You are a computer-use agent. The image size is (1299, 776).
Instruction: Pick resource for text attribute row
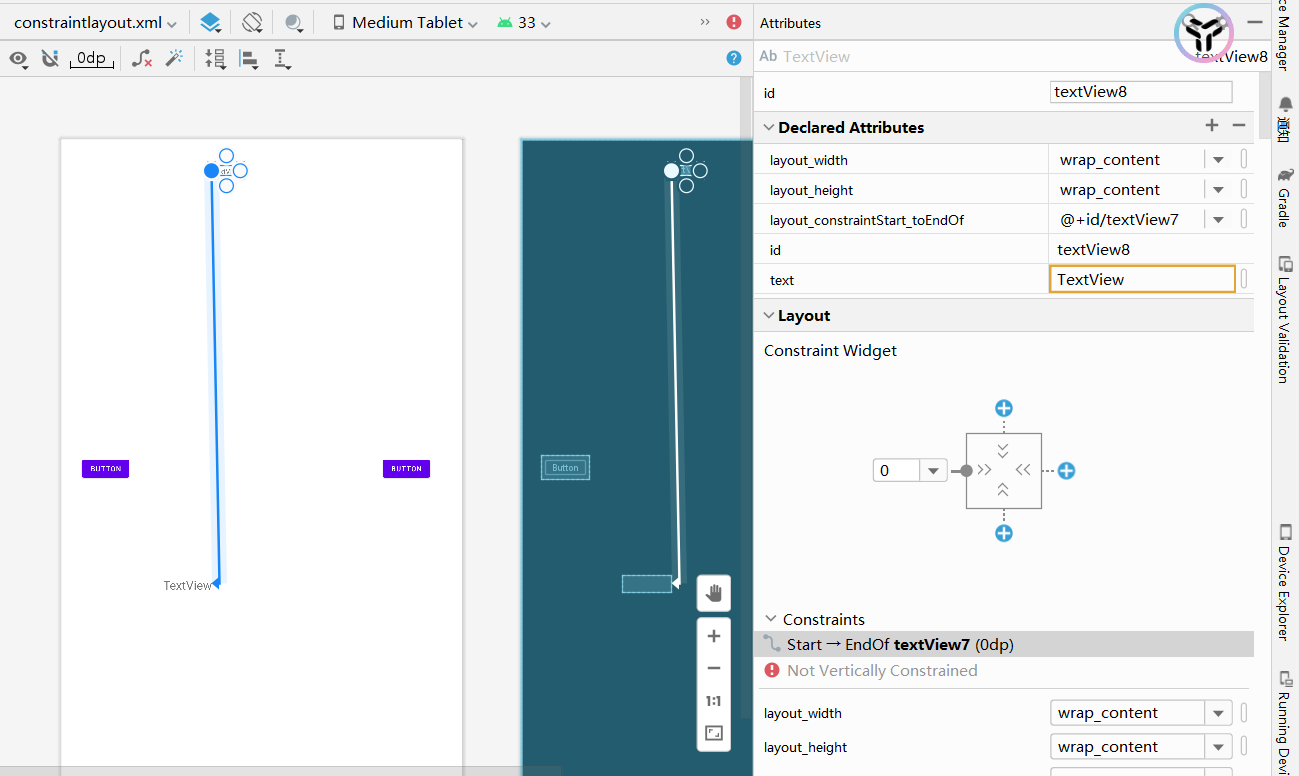(x=1244, y=279)
